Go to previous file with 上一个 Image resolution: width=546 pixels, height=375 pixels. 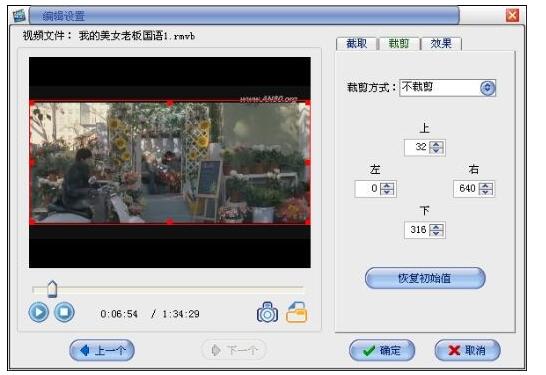pyautogui.click(x=102, y=350)
